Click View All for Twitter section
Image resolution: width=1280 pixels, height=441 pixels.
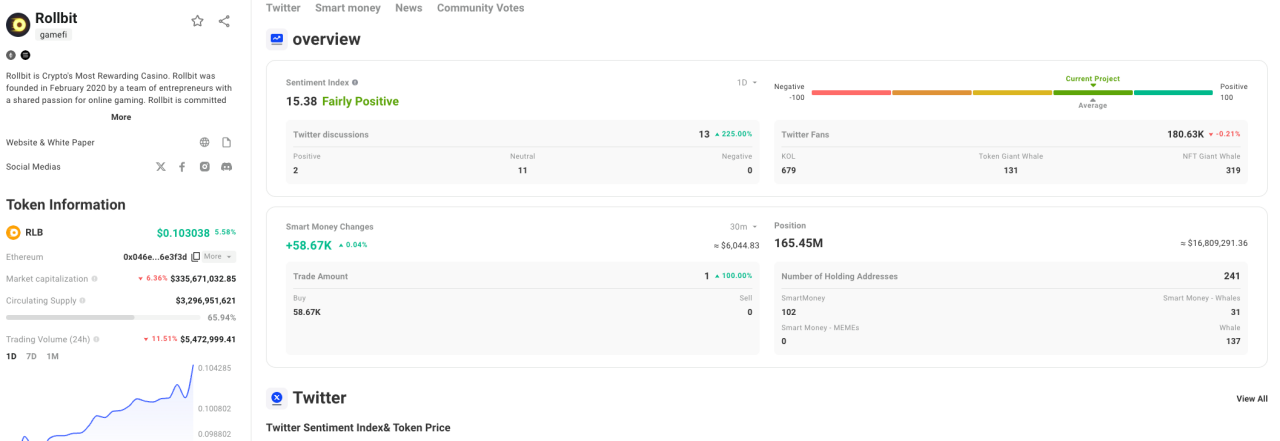pyautogui.click(x=1252, y=399)
